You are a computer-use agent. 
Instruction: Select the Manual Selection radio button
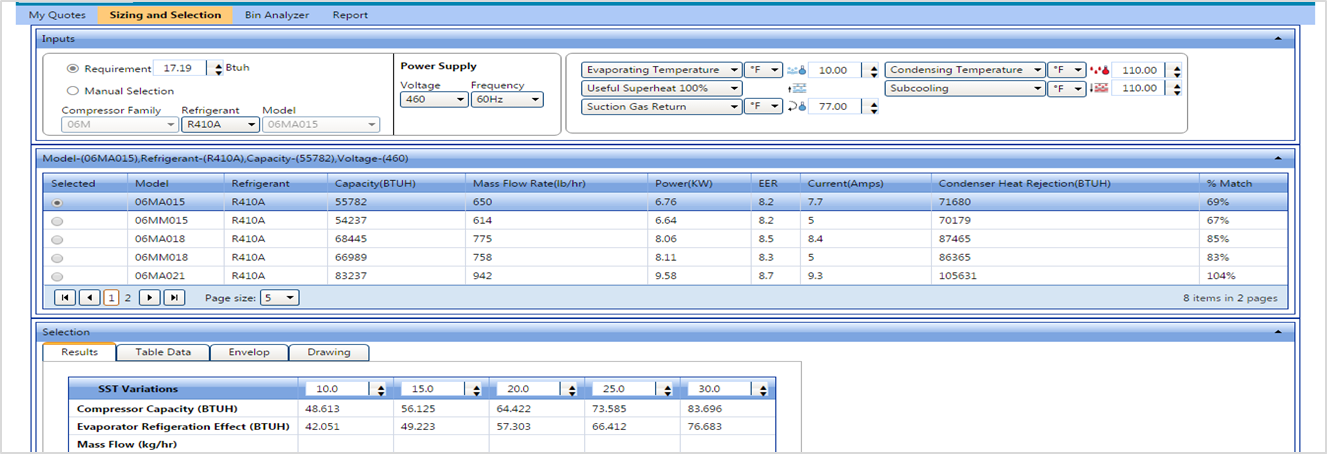(72, 91)
